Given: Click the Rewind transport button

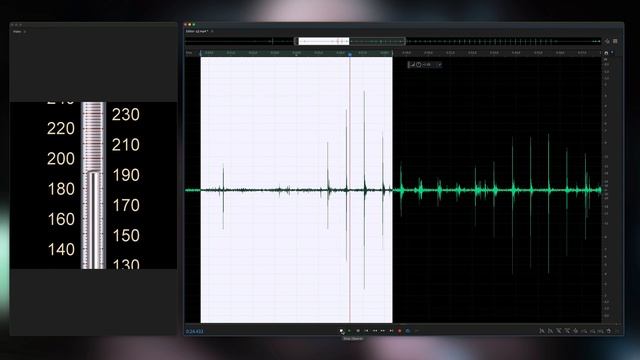Looking at the screenshot, I should click(375, 331).
